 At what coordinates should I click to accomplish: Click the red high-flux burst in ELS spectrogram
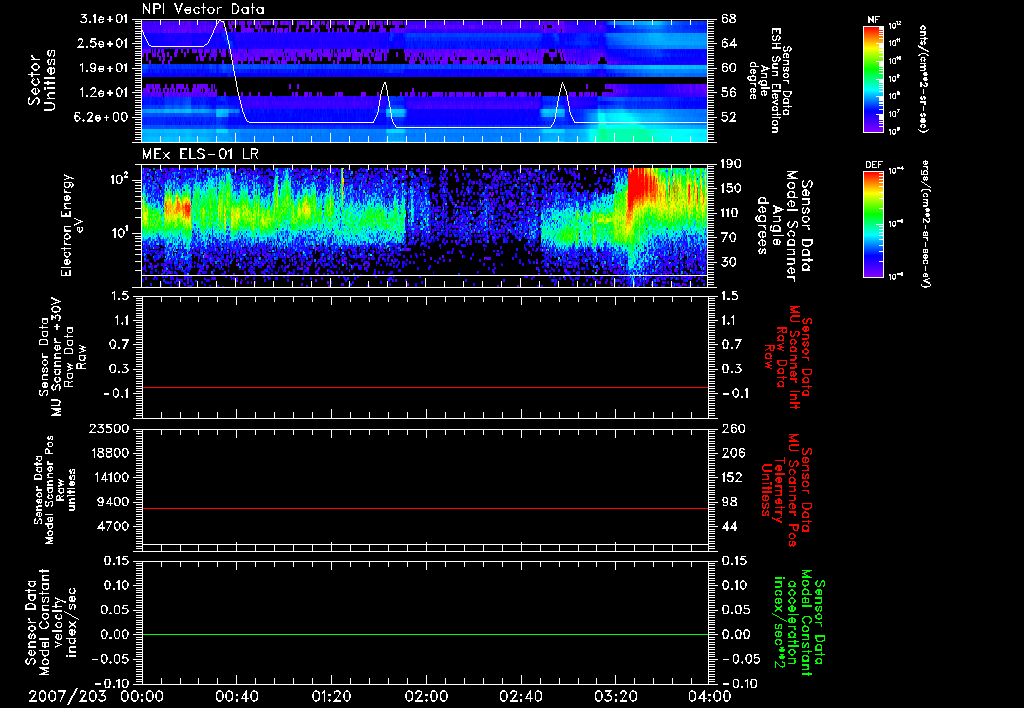pos(640,187)
